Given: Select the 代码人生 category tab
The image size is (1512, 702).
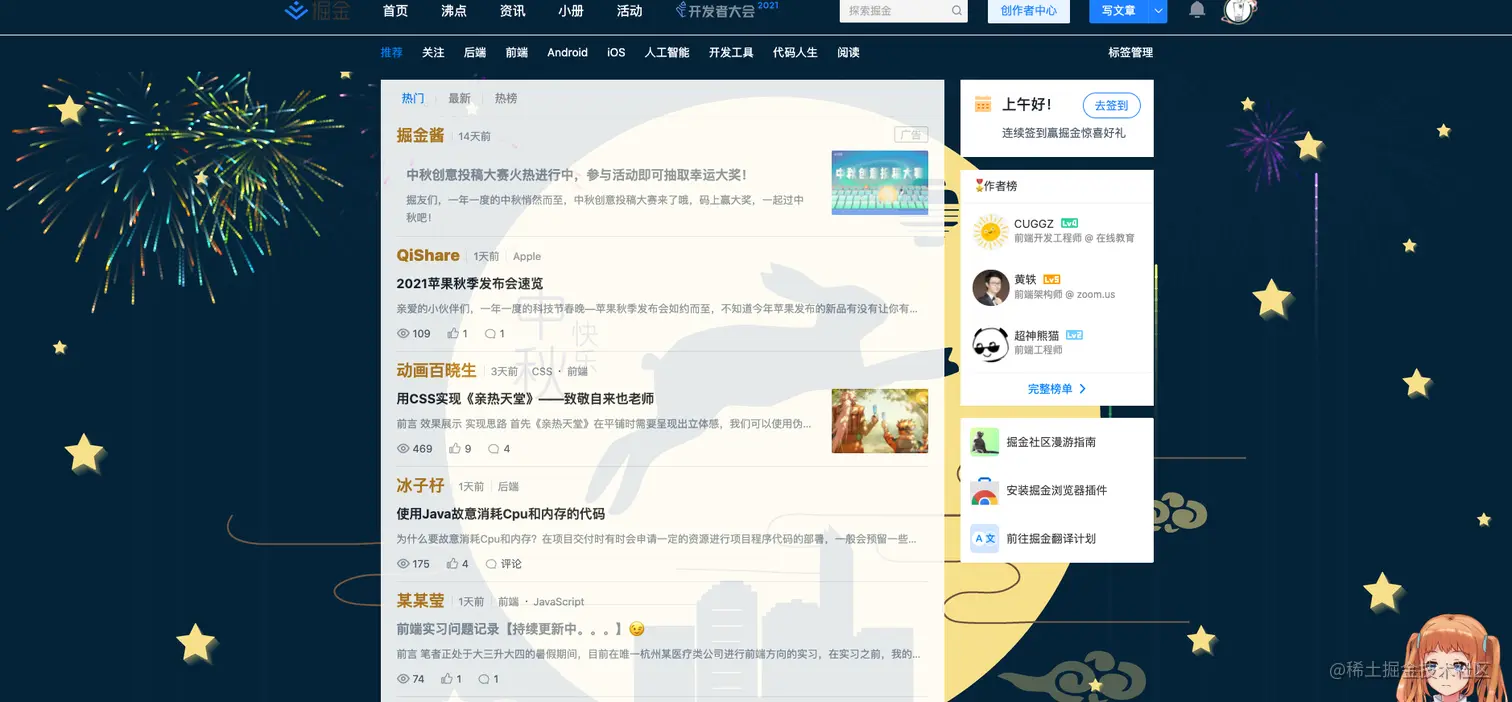Looking at the screenshot, I should pyautogui.click(x=795, y=52).
